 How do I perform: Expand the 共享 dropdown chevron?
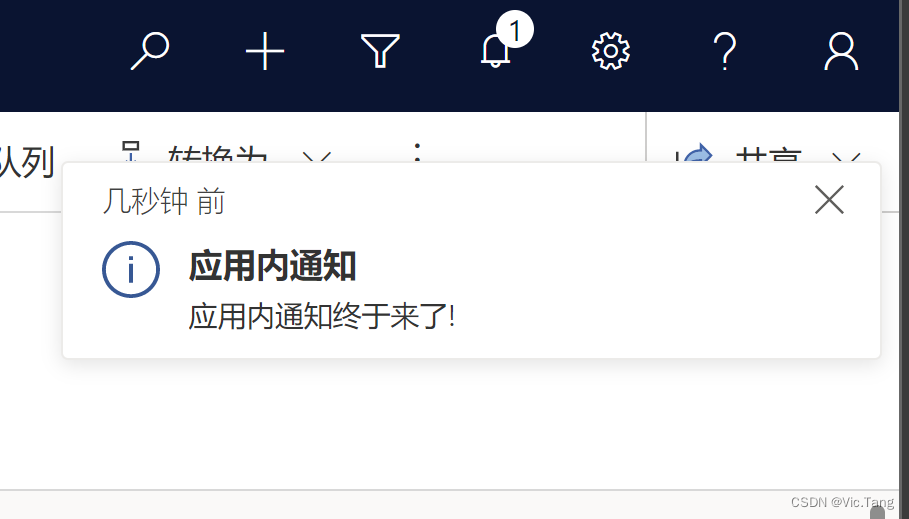click(x=846, y=157)
